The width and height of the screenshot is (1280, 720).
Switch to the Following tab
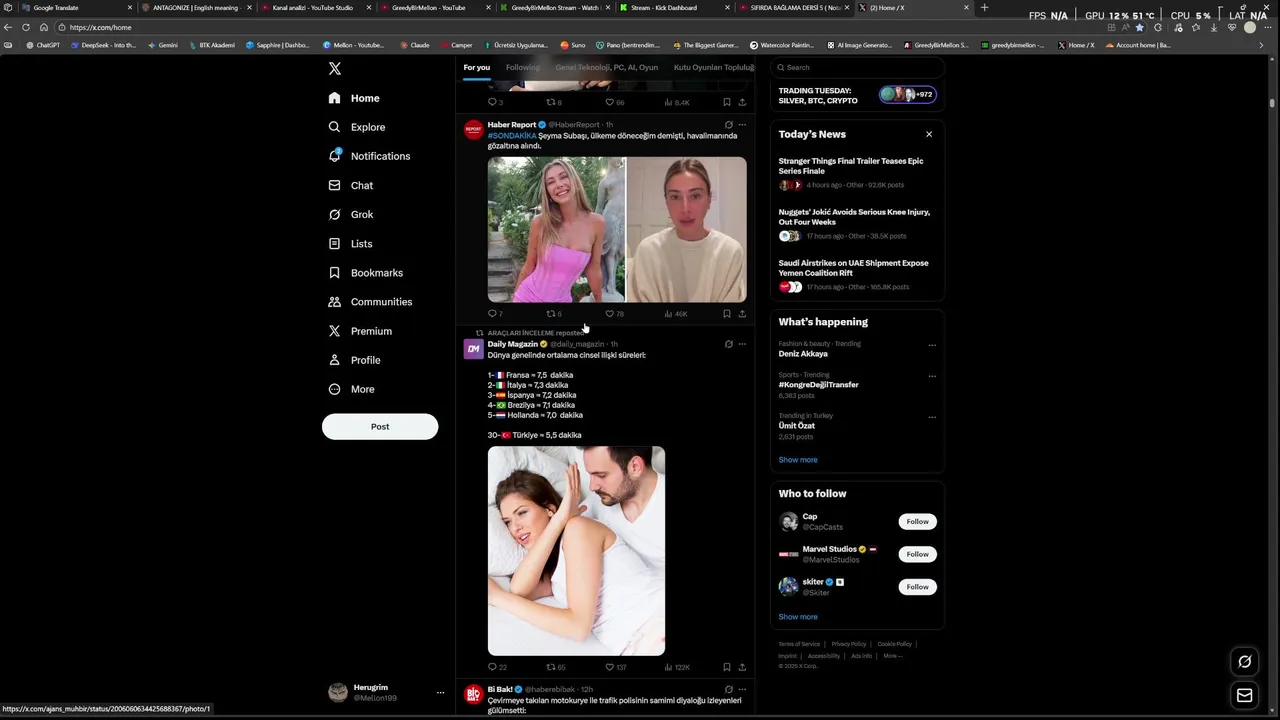click(522, 67)
